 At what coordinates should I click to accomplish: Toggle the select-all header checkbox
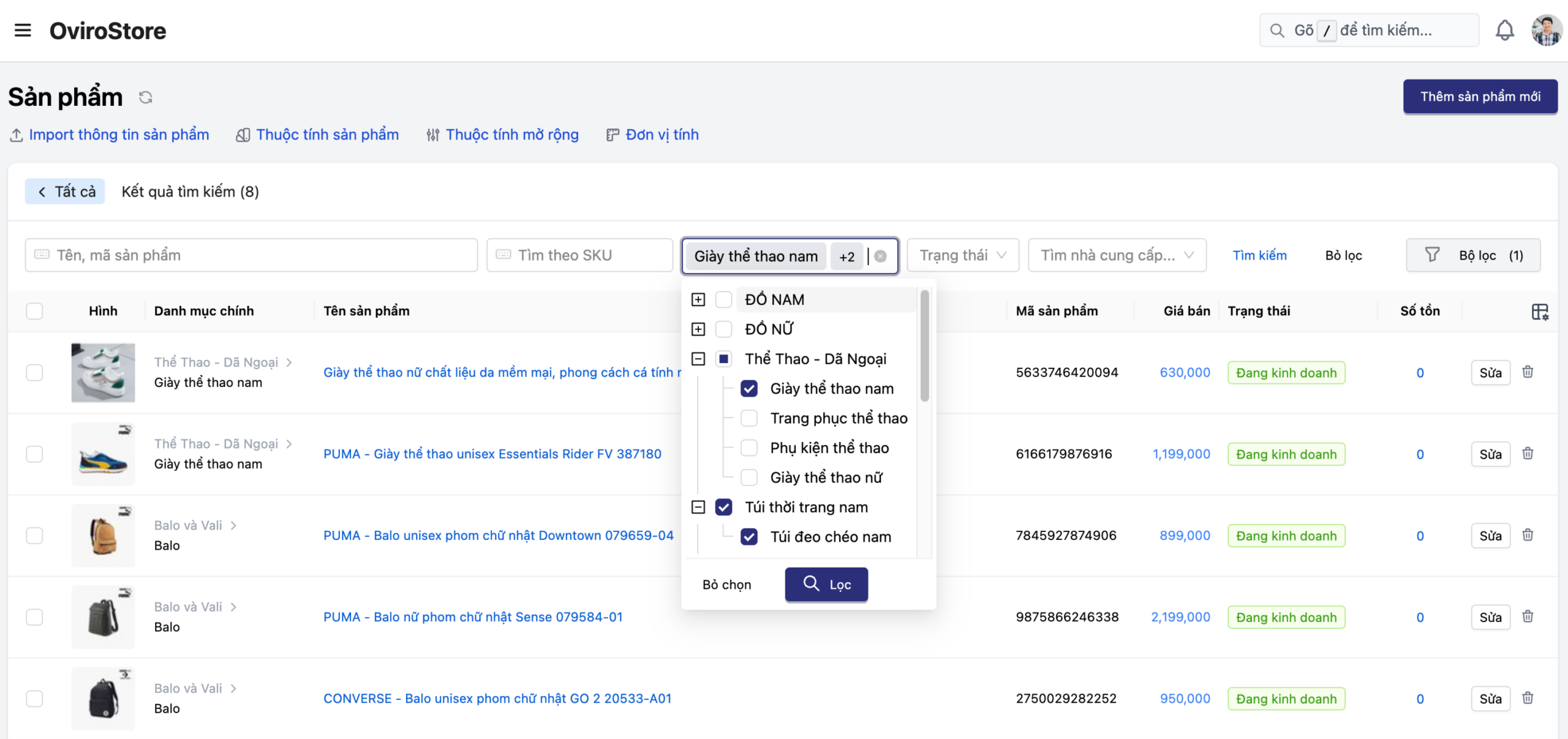point(35,311)
